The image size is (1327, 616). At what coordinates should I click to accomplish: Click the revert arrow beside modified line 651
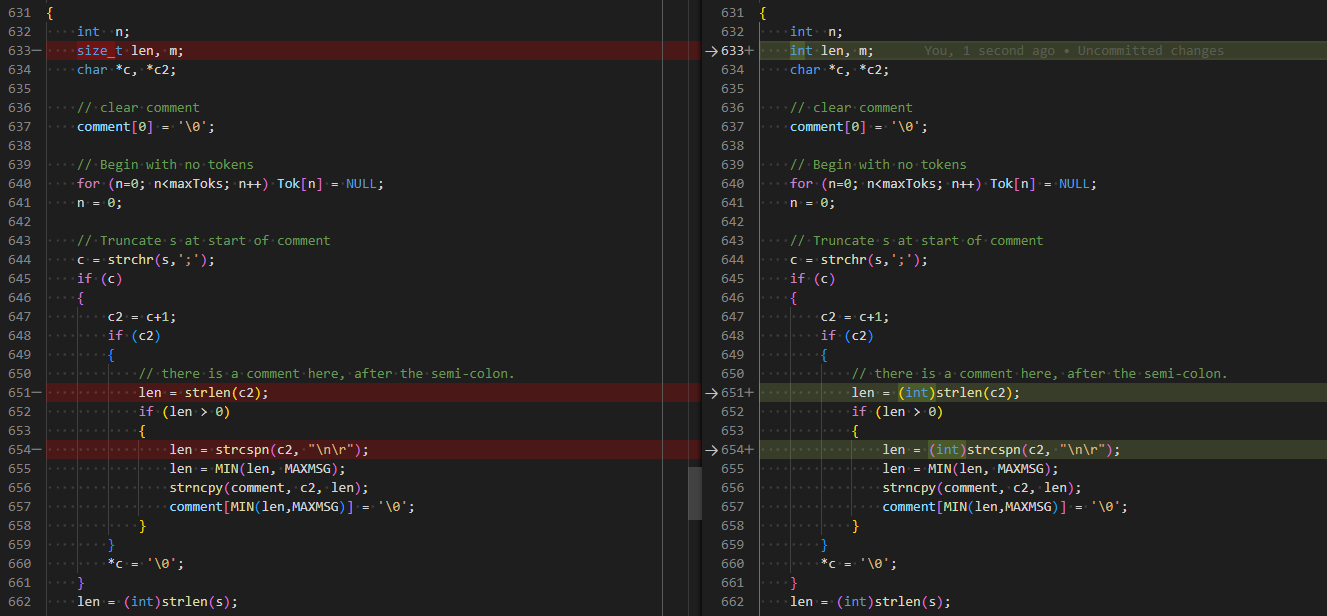coord(711,393)
